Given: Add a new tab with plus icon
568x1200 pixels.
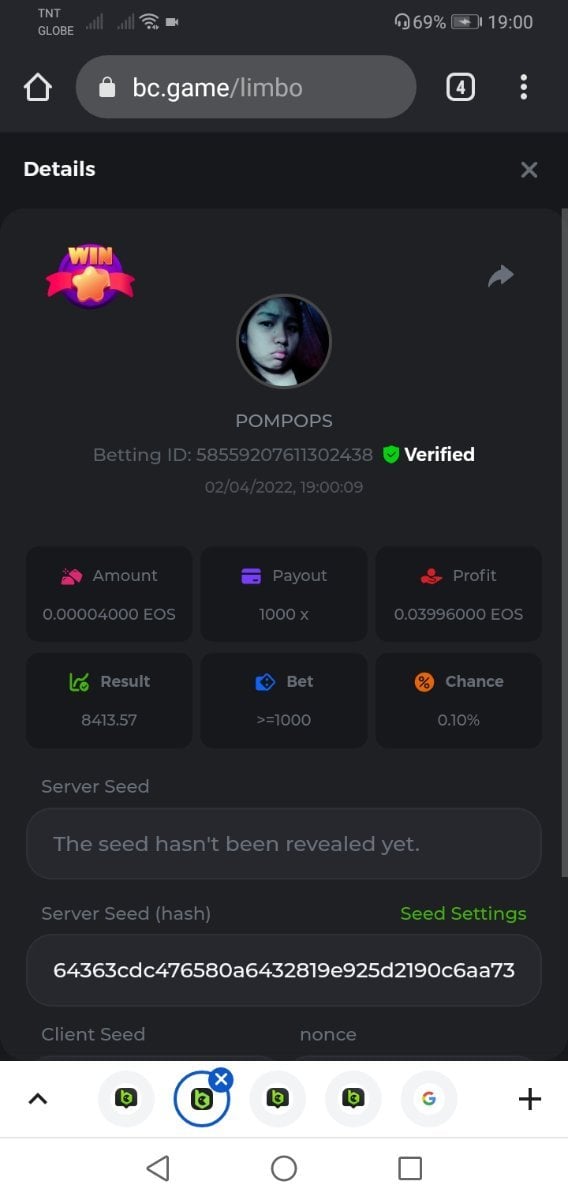Looking at the screenshot, I should 530,1099.
